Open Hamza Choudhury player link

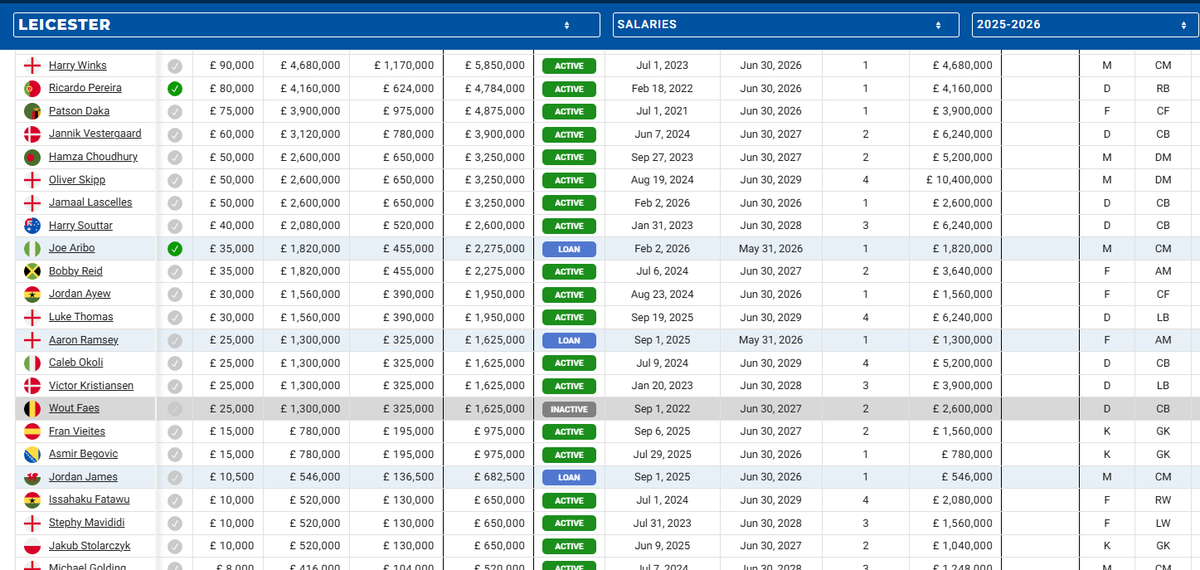click(93, 157)
